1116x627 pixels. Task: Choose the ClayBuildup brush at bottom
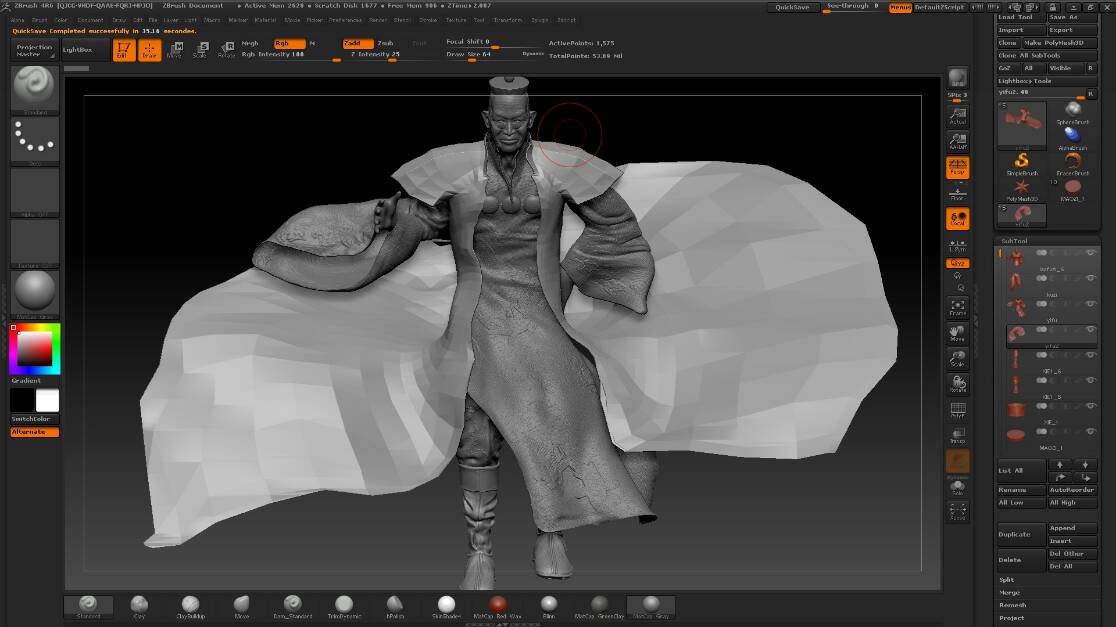click(190, 606)
